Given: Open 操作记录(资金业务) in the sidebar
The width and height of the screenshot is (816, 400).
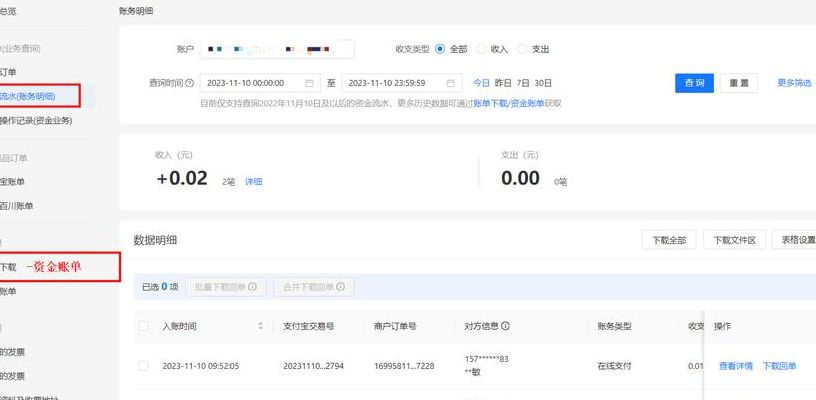Looking at the screenshot, I should click(x=36, y=121).
